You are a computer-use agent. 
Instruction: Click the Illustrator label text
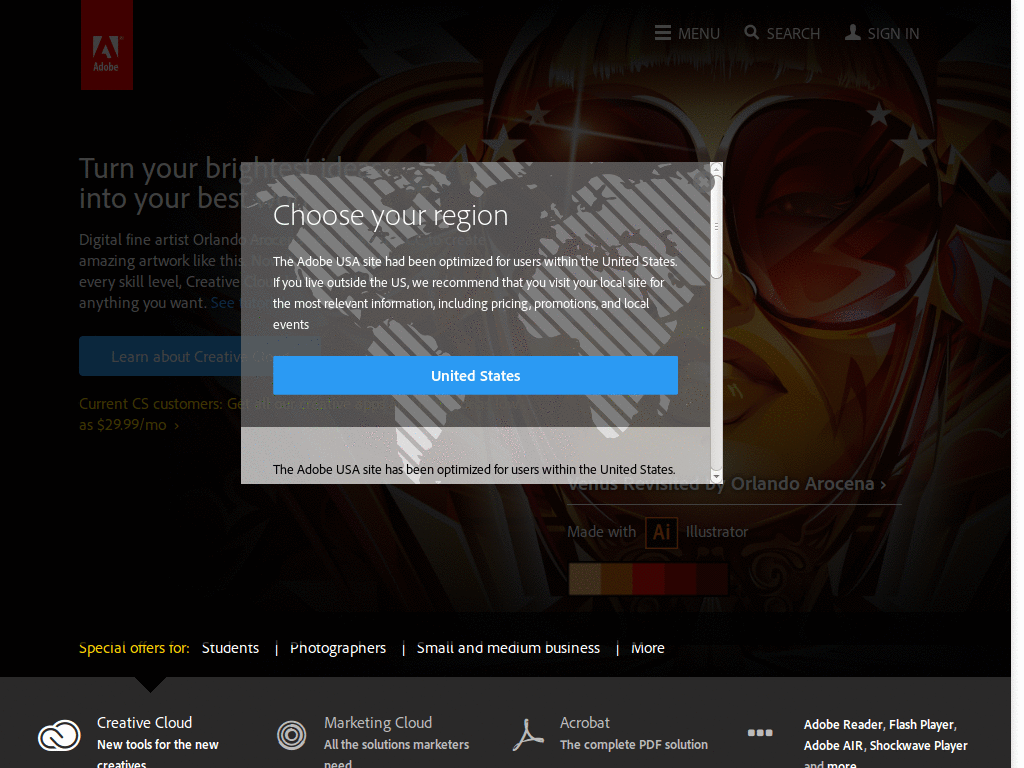[716, 532]
